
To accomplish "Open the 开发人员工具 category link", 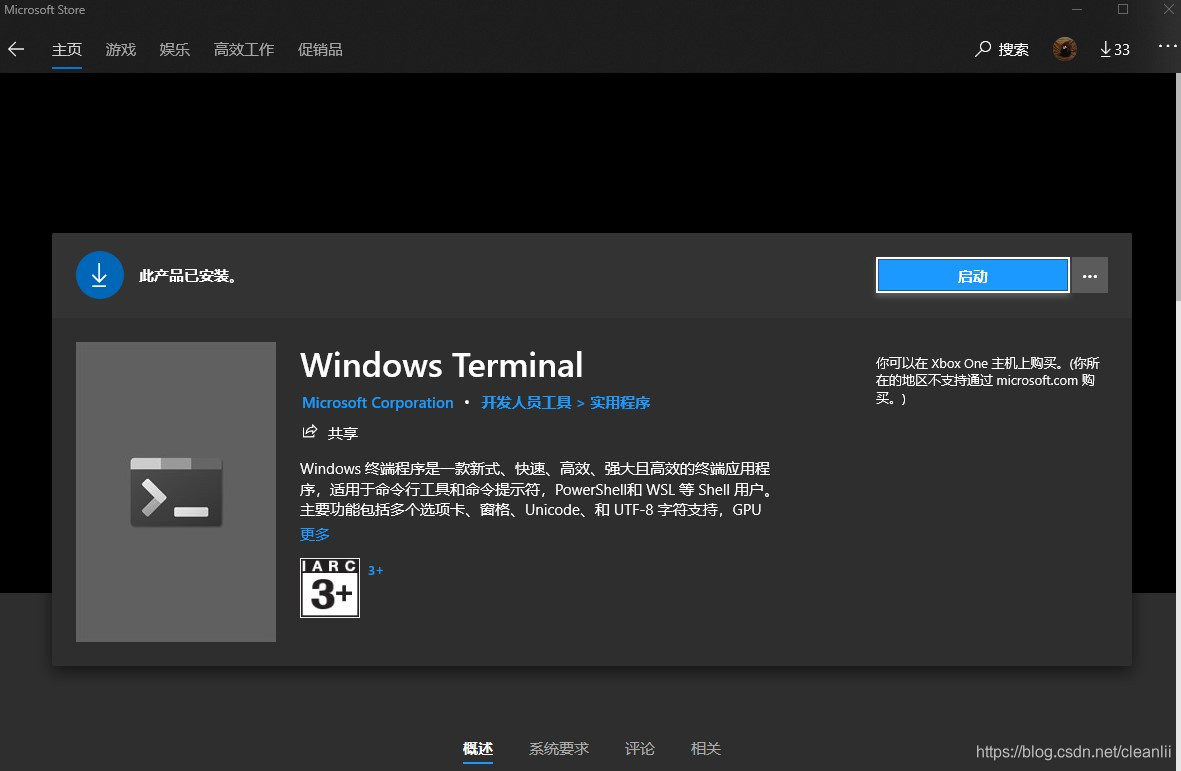I will [x=526, y=403].
